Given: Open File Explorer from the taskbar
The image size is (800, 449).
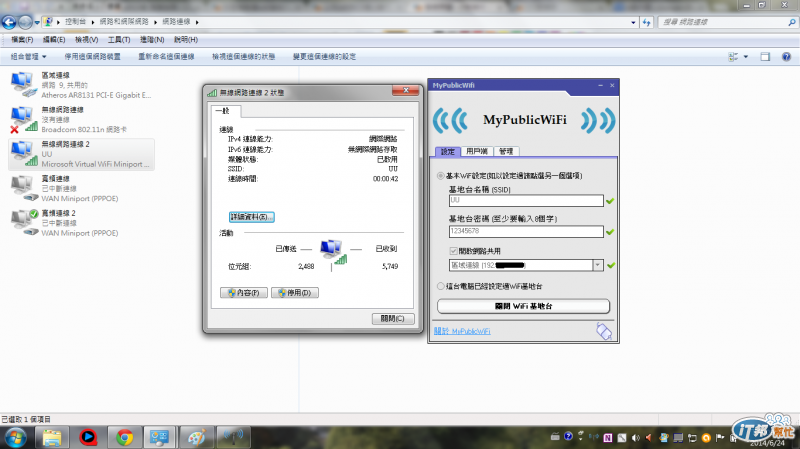Looking at the screenshot, I should pyautogui.click(x=52, y=437).
